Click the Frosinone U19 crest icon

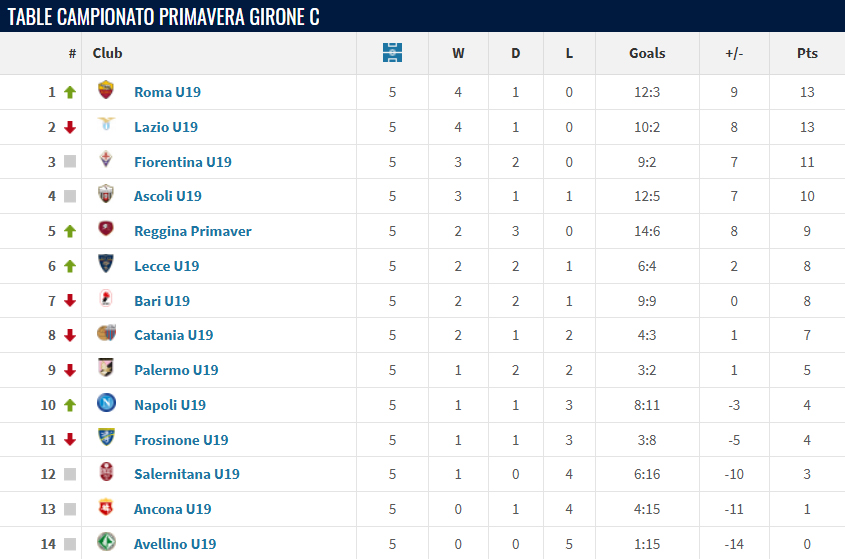(x=106, y=439)
